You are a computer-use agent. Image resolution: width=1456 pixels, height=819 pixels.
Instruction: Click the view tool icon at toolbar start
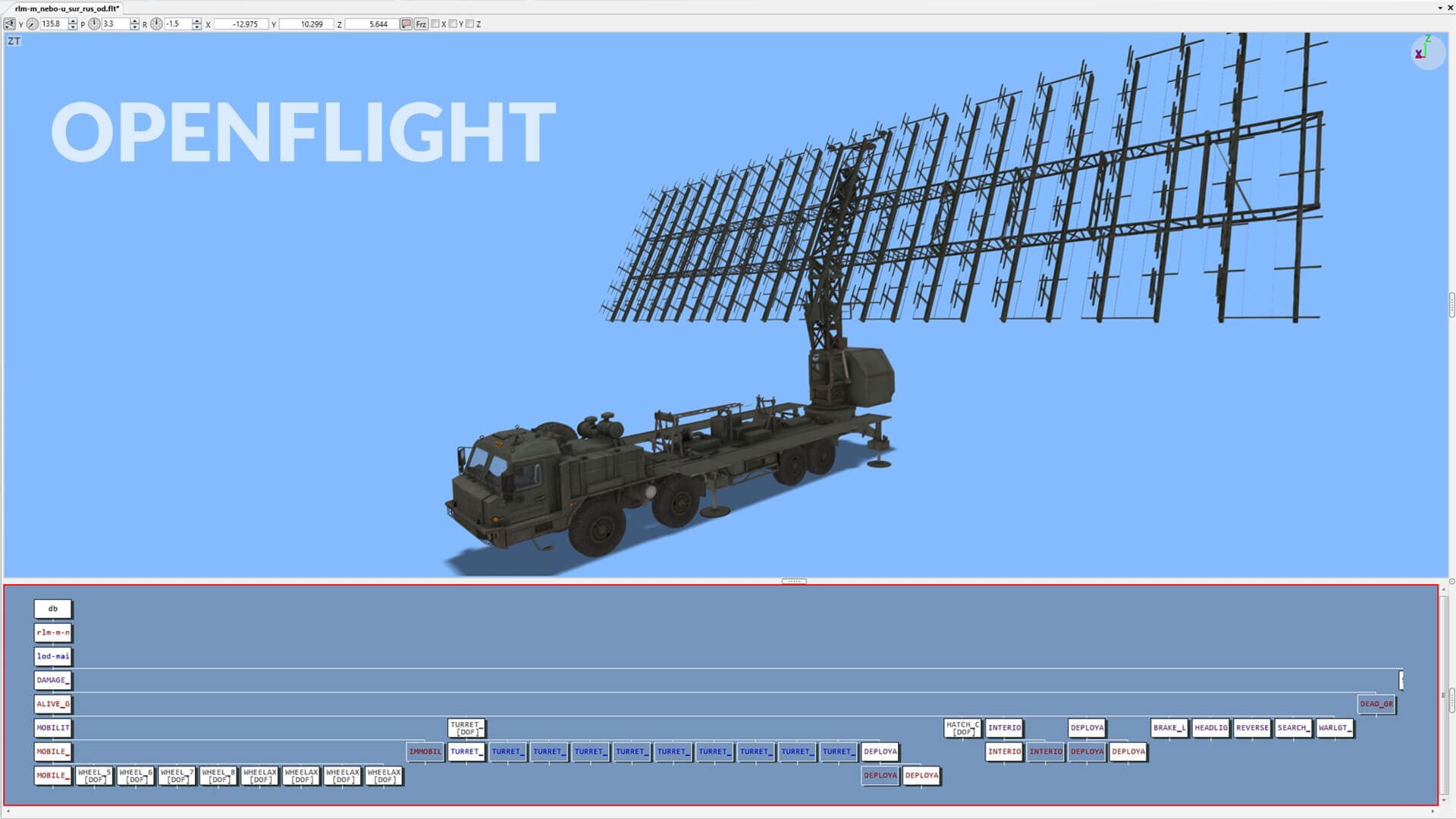[x=9, y=24]
